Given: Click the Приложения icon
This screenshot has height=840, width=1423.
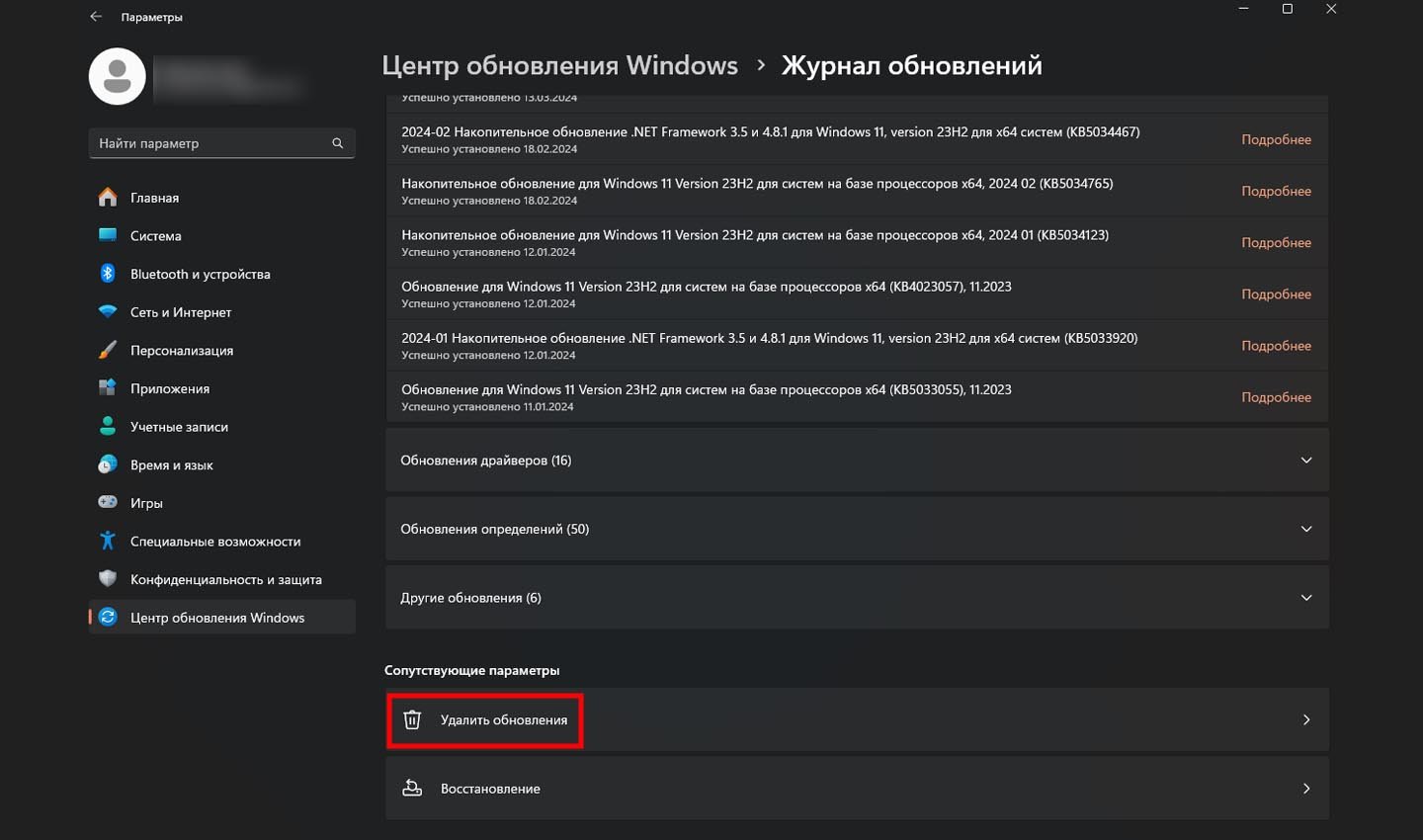Looking at the screenshot, I should pos(108,388).
